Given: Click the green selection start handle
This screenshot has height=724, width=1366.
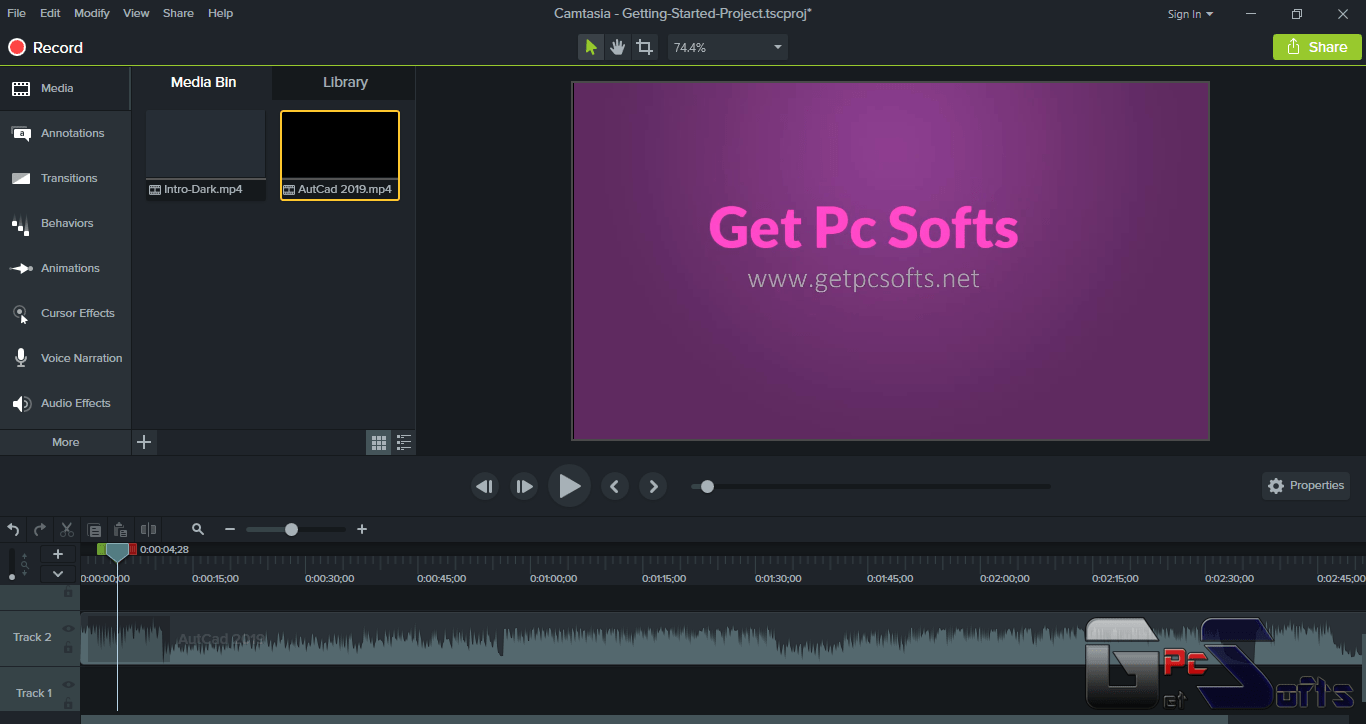Looking at the screenshot, I should point(101,549).
